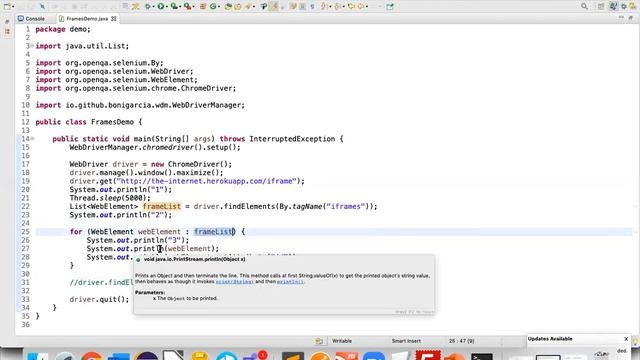Maximize the editor area
Image resolution: width=640 pixels, height=360 pixels.
point(631,18)
